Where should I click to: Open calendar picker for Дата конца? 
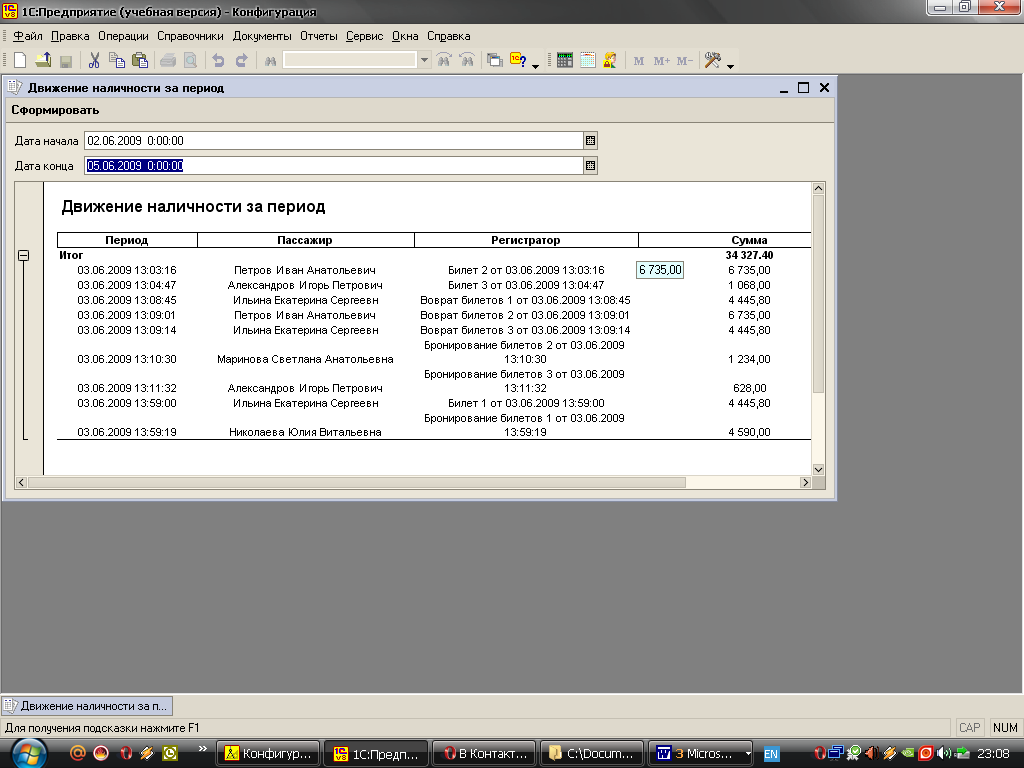(590, 166)
